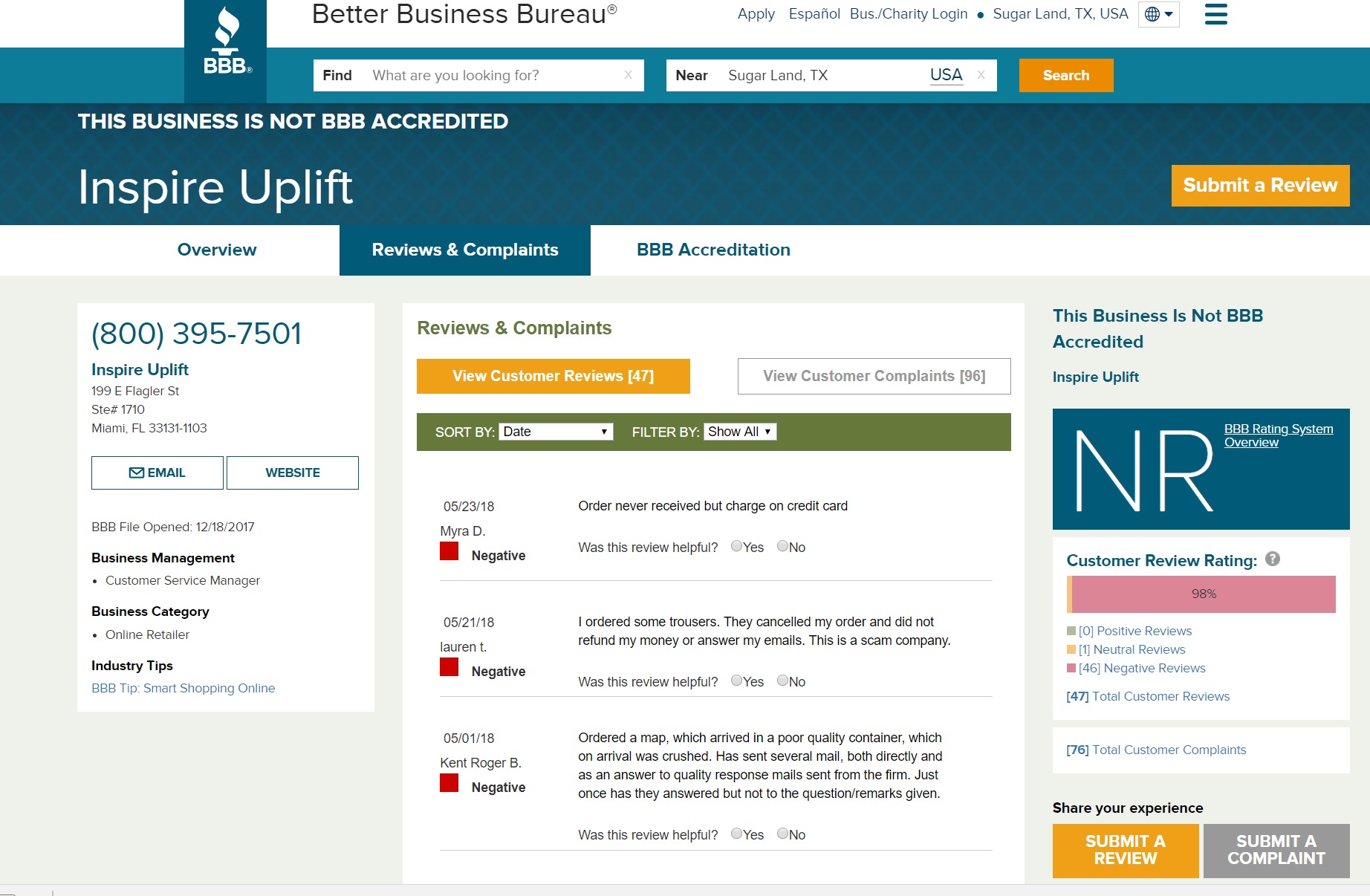Select Yes for lauren t. review helpful

click(x=736, y=681)
